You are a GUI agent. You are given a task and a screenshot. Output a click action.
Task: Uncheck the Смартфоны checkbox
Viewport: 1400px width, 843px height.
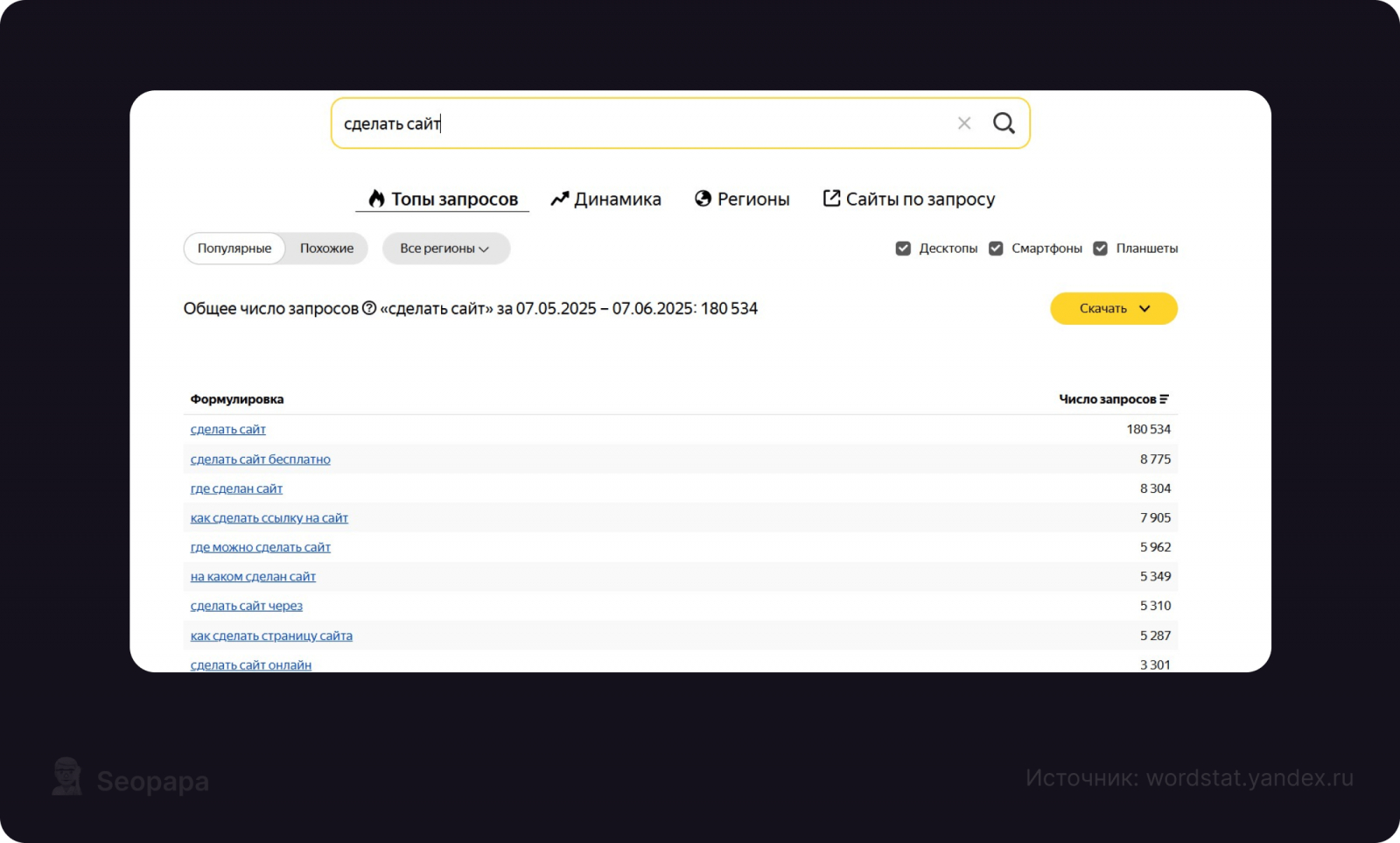(x=996, y=249)
